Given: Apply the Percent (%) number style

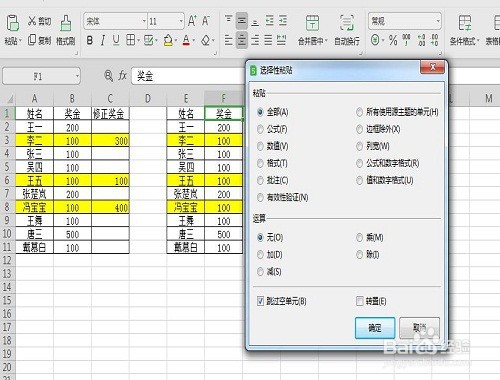Looking at the screenshot, I should (x=393, y=40).
